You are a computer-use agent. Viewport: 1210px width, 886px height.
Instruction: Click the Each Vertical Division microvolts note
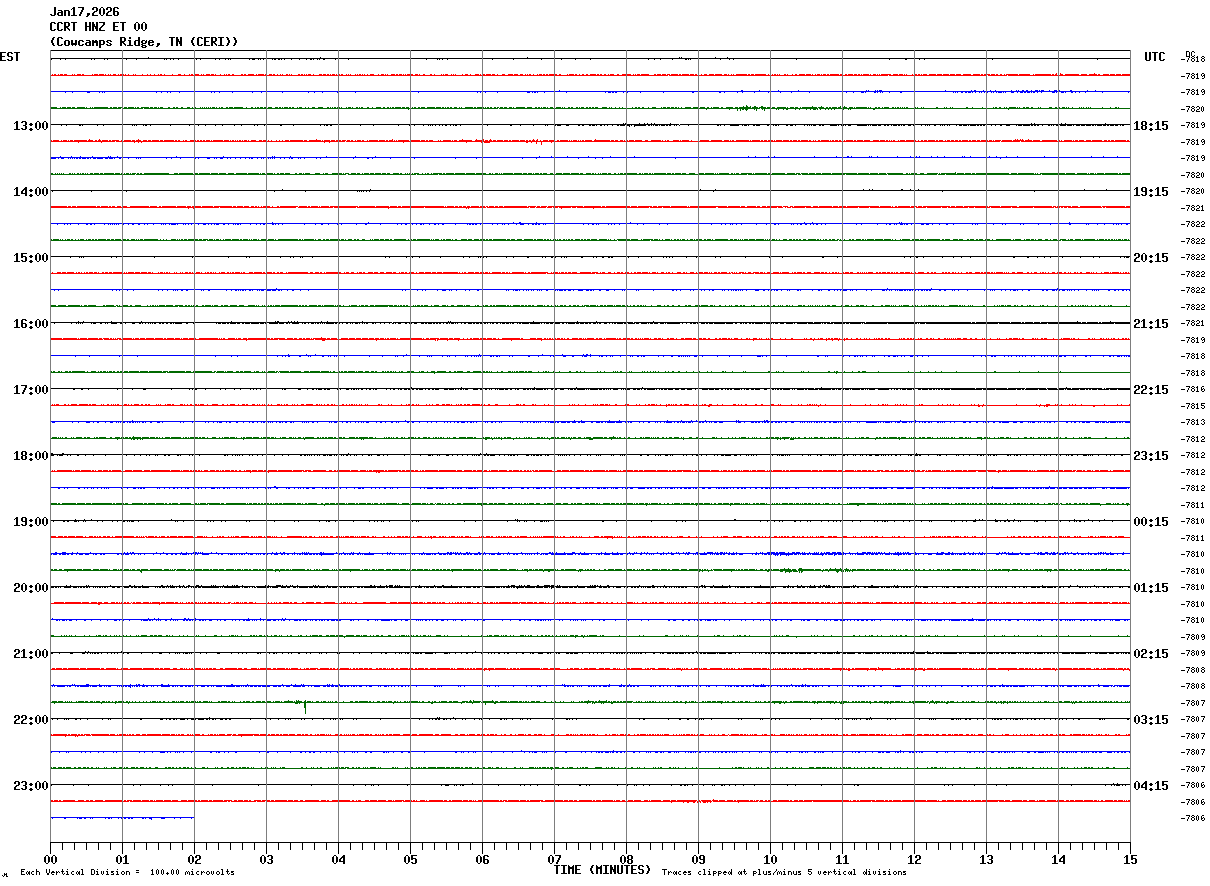[127, 873]
